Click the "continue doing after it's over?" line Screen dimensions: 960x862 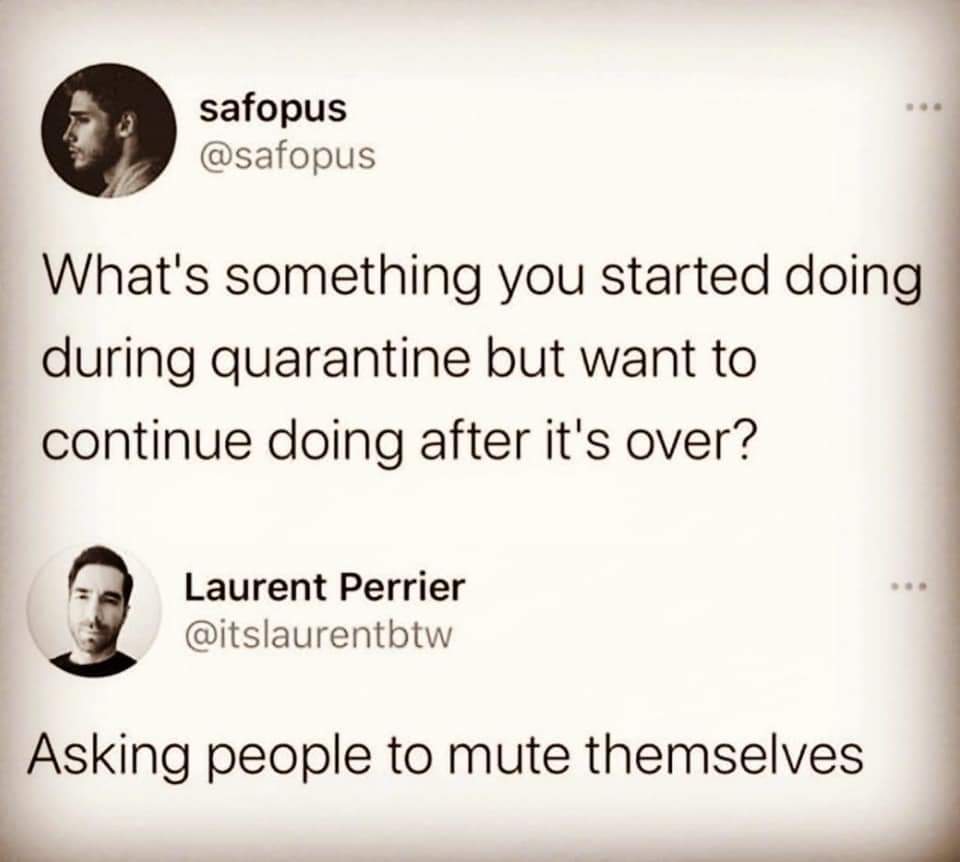pyautogui.click(x=396, y=441)
